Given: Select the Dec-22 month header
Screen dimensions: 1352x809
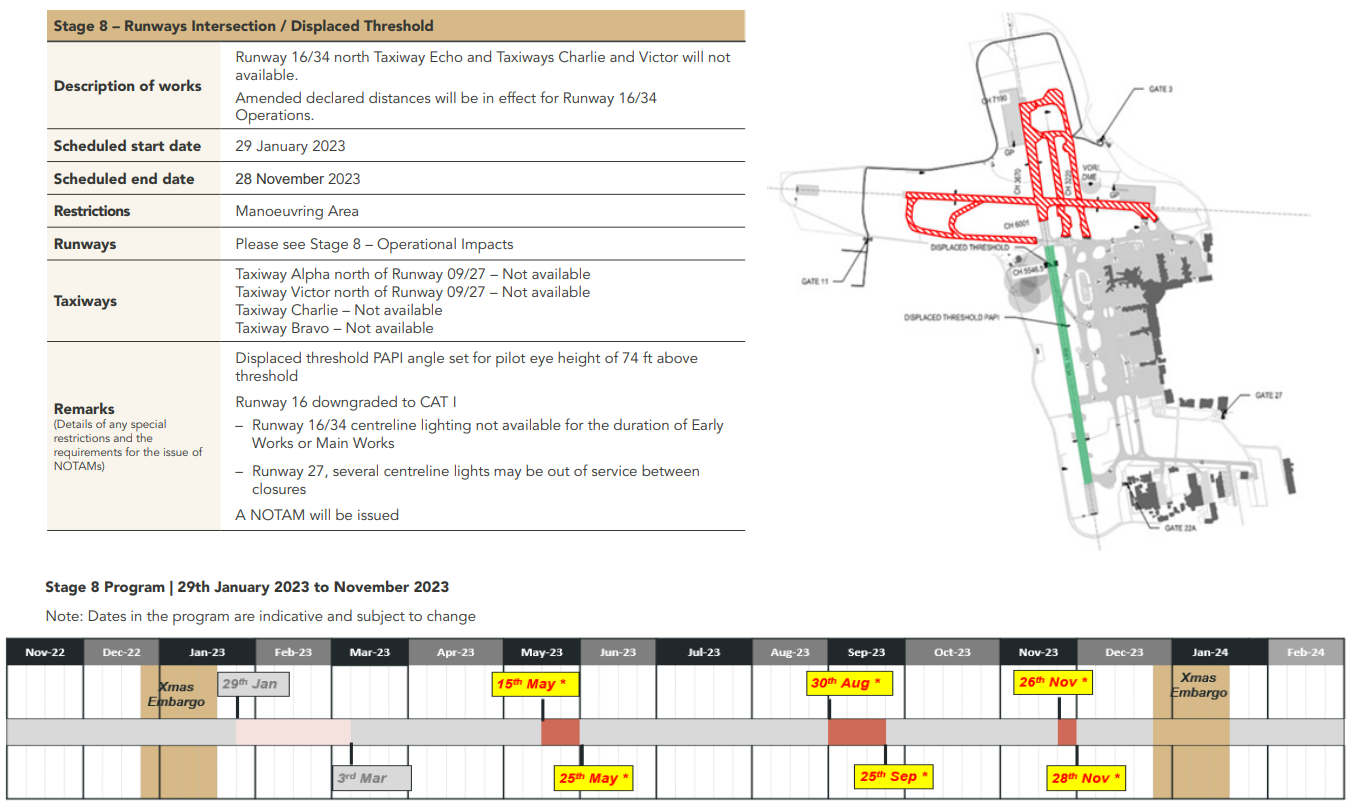Looking at the screenshot, I should coord(121,652).
